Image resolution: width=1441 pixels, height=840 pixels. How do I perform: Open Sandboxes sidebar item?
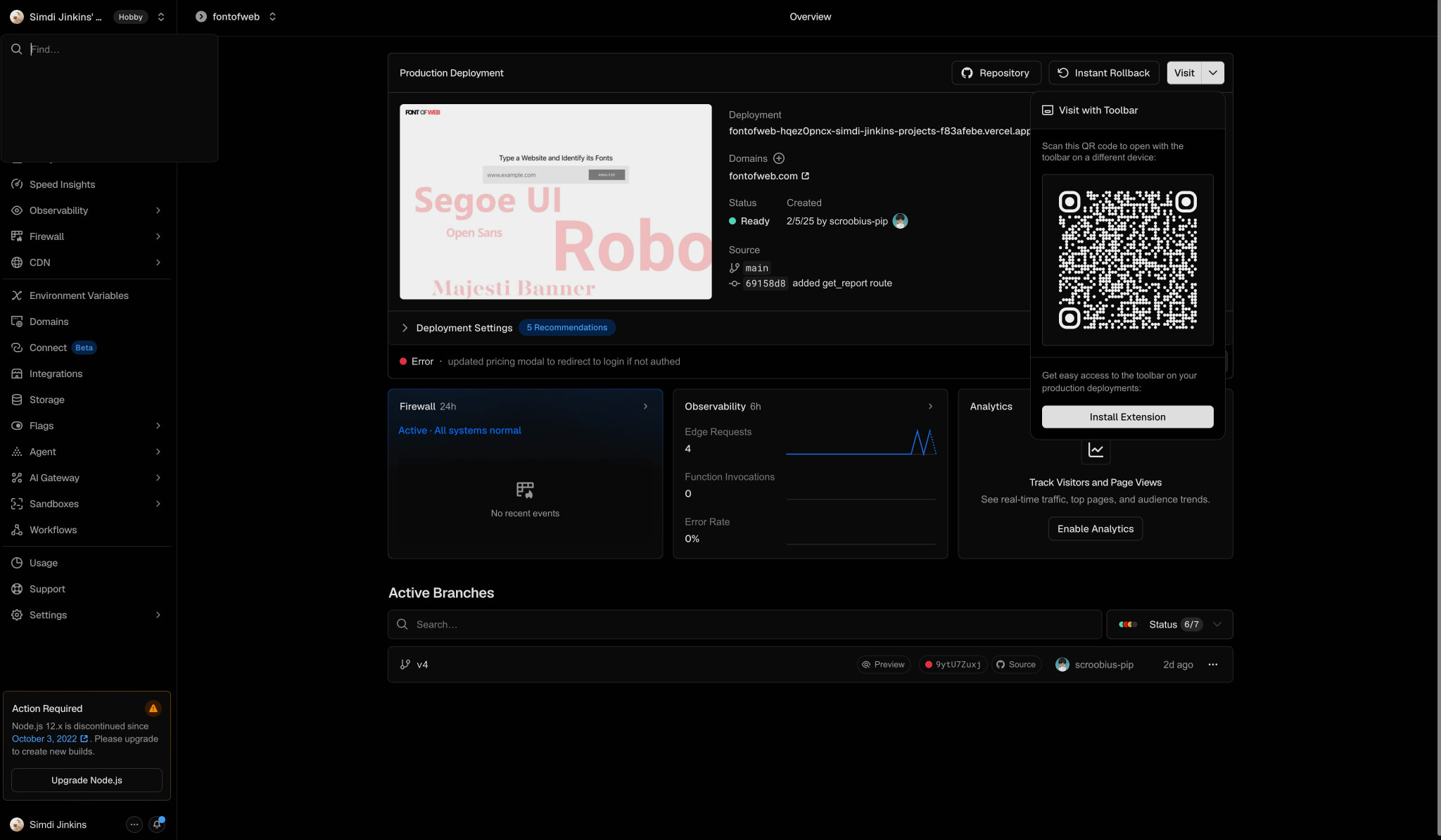tap(86, 504)
